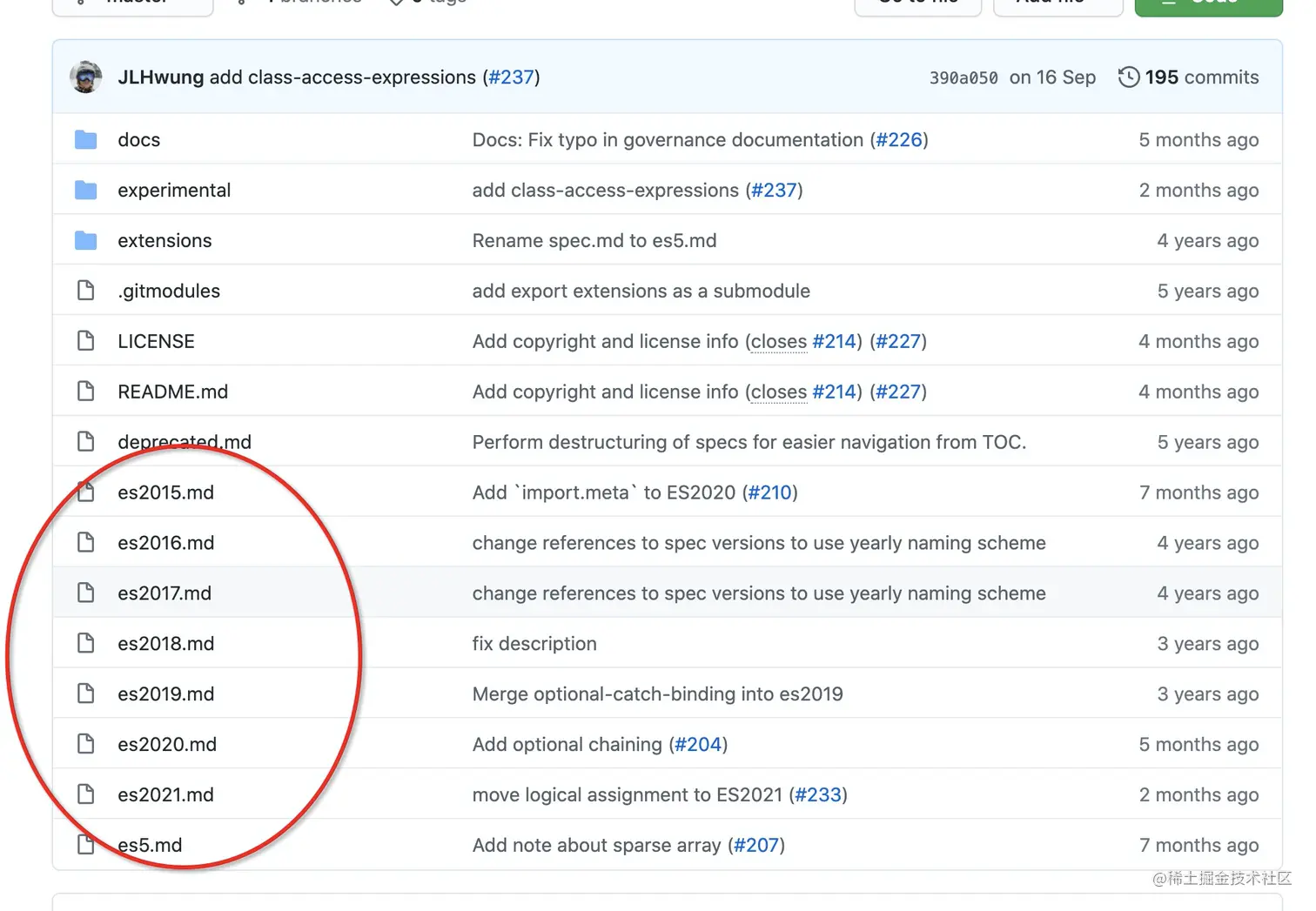Open the es2016.md file
This screenshot has height=911, width=1316.
coord(165,543)
